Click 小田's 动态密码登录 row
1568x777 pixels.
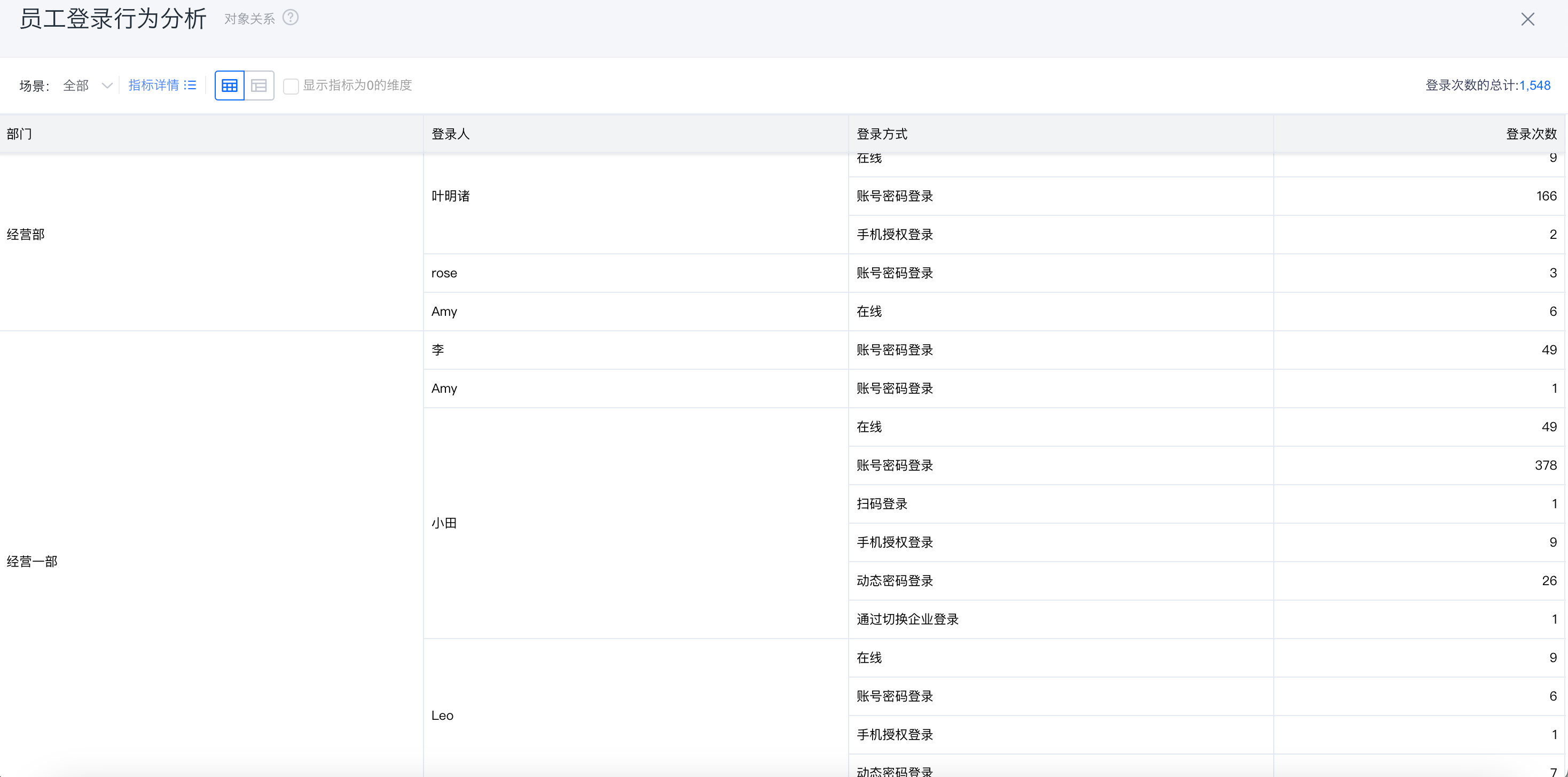894,580
